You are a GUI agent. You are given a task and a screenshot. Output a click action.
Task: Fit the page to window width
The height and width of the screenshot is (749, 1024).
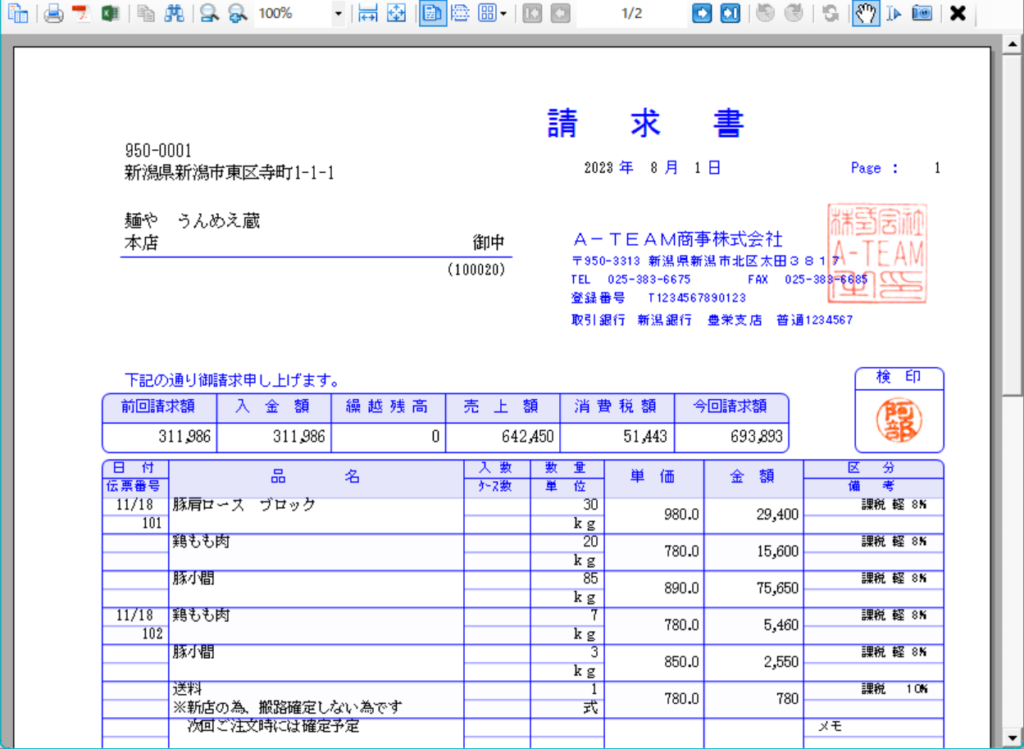click(368, 13)
